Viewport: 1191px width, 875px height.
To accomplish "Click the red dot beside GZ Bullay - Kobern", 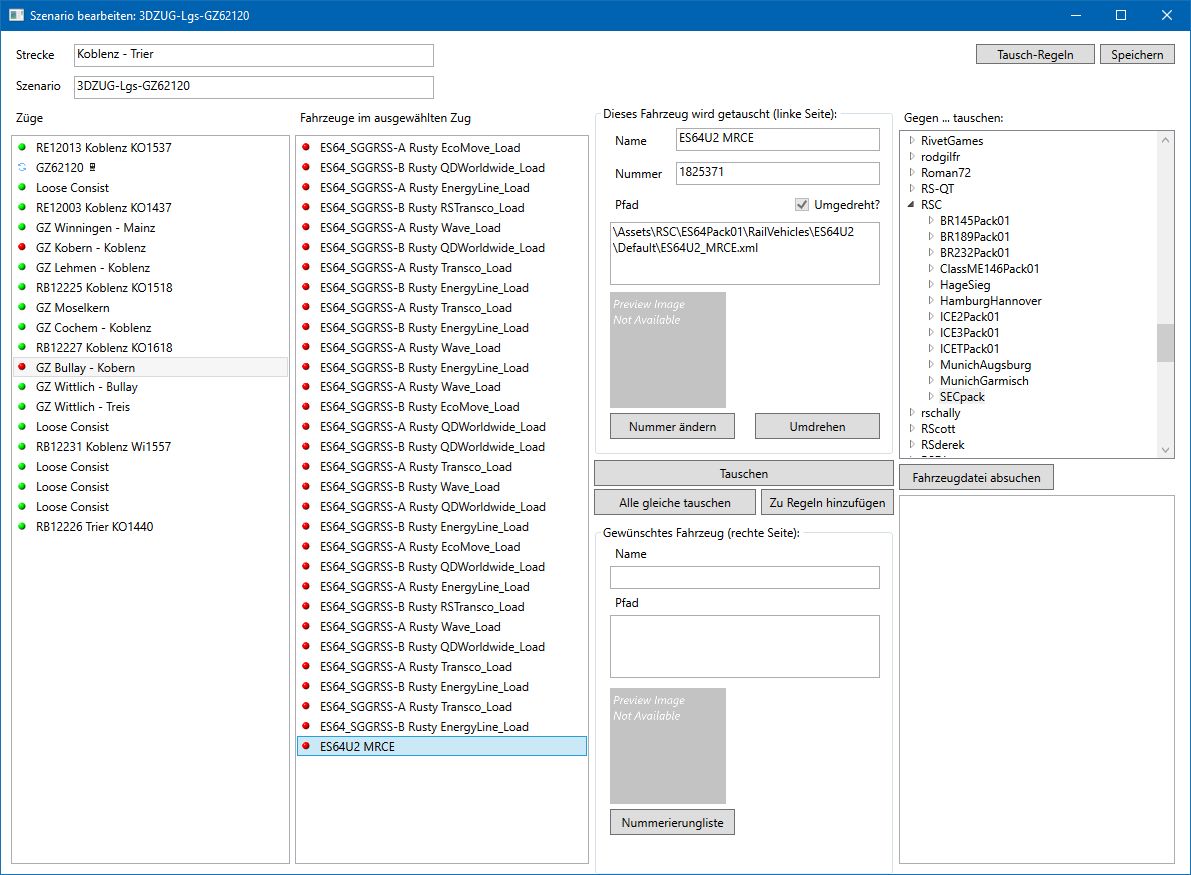I will point(22,368).
